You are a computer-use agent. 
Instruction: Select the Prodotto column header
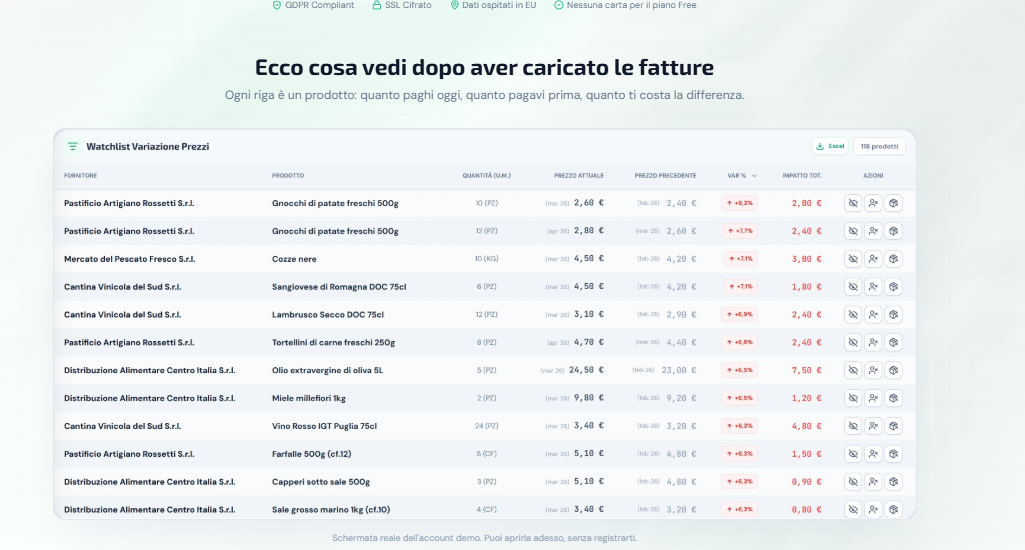[x=288, y=176]
